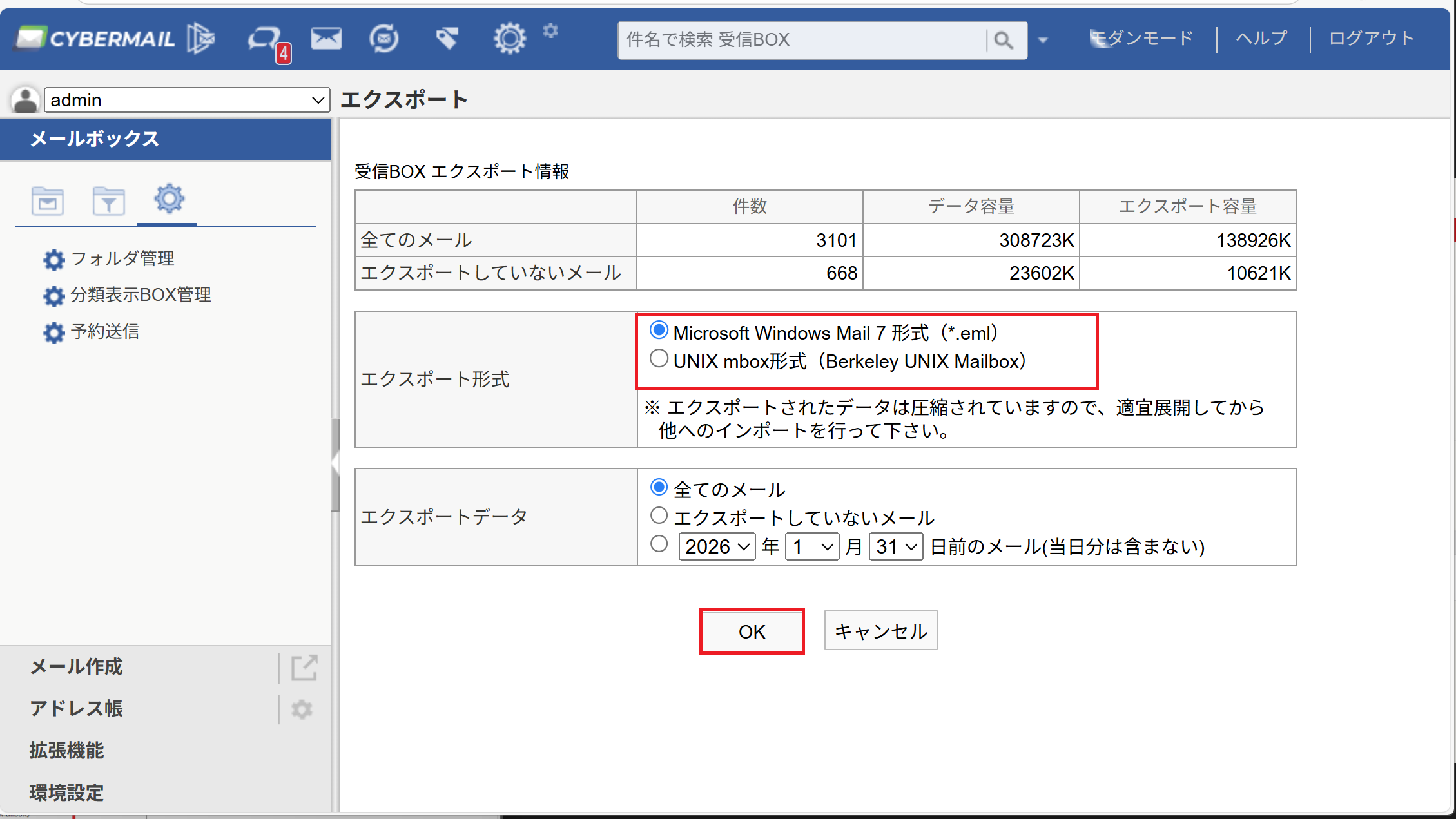Screen dimensions: 1456x819
Task: Open the ヘルプ link
Action: pyautogui.click(x=1261, y=39)
